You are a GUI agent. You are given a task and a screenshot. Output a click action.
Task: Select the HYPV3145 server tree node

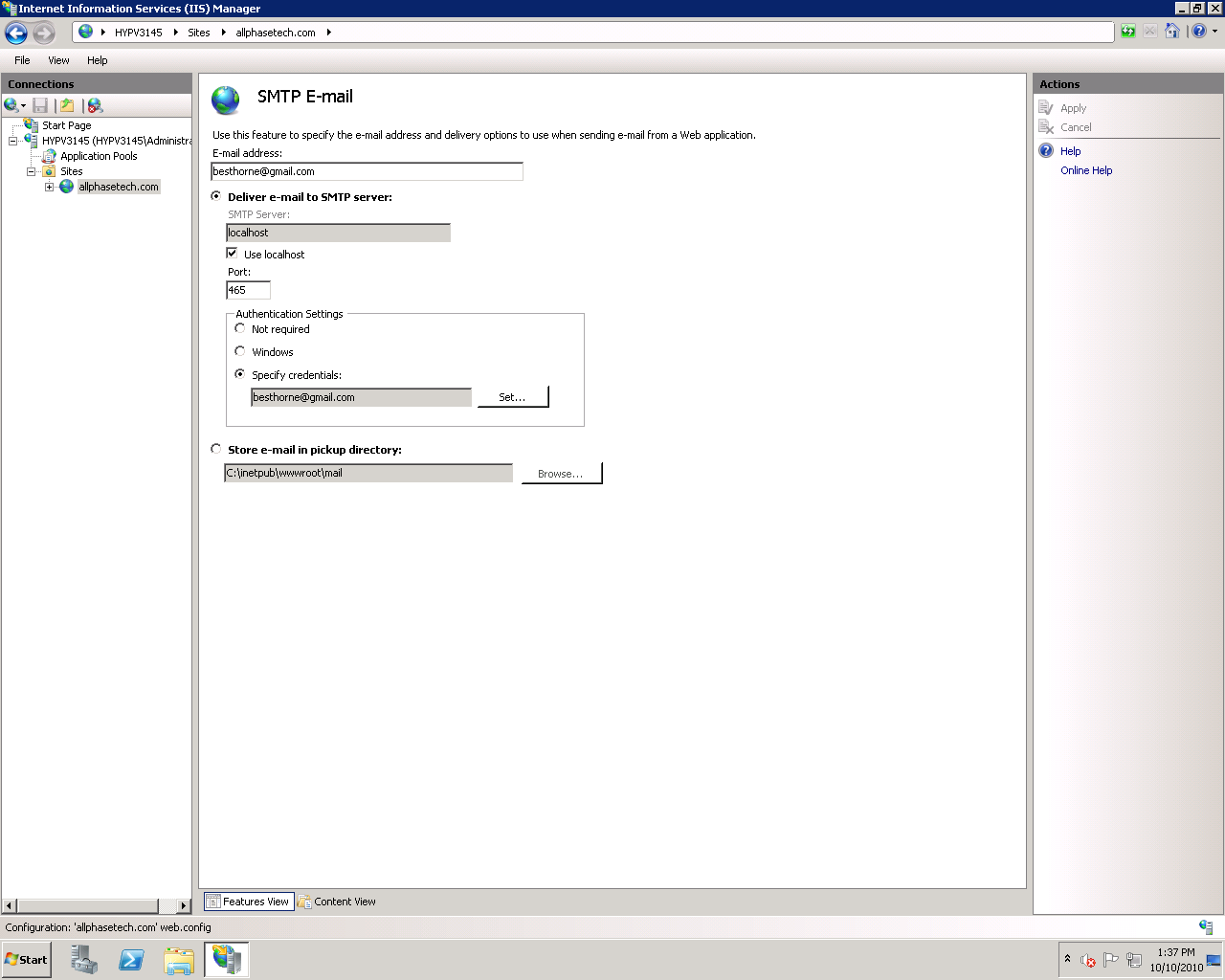coord(117,141)
